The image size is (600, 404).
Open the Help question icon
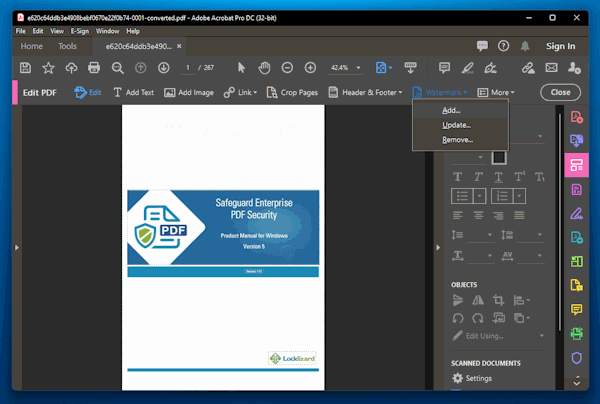tap(504, 46)
